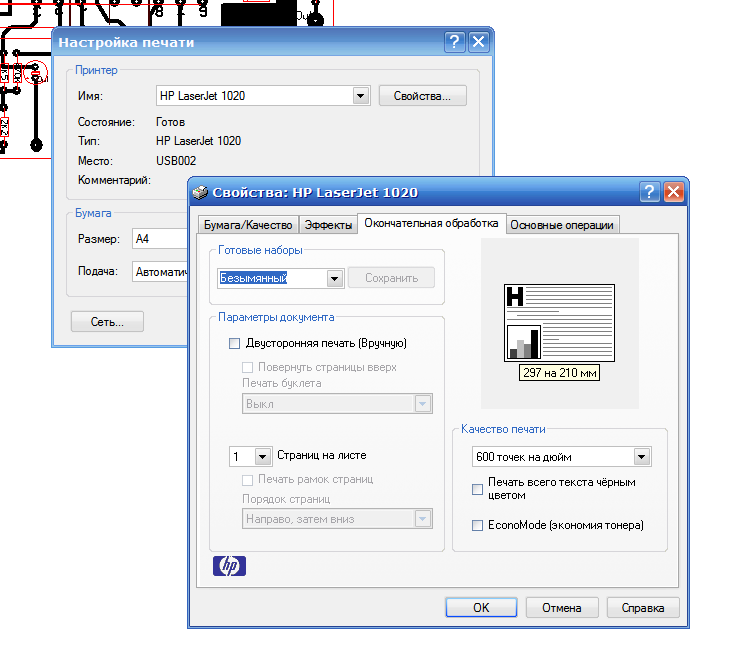Switch to the Основные операции tab

tap(562, 225)
